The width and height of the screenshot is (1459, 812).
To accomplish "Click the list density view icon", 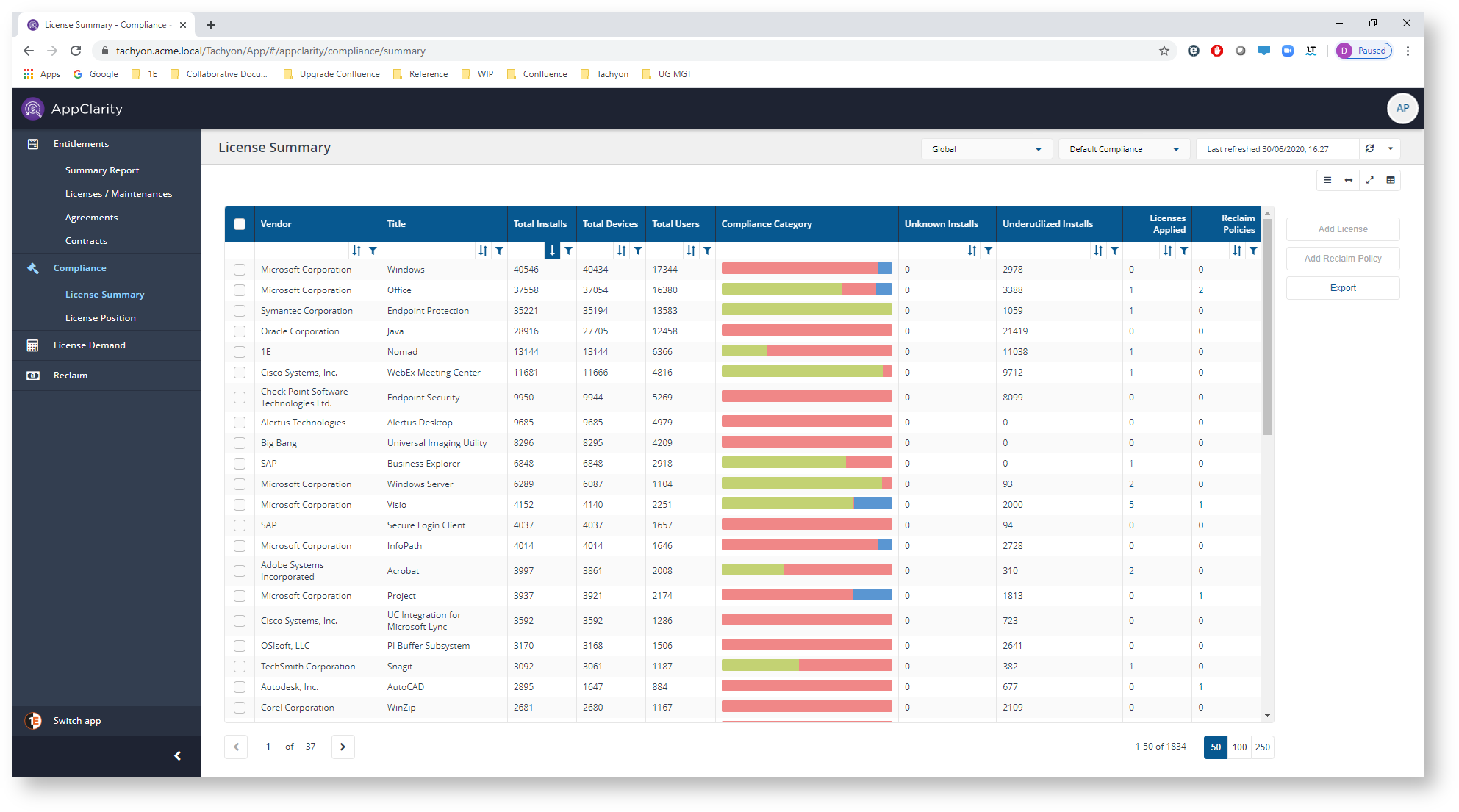I will [1327, 180].
